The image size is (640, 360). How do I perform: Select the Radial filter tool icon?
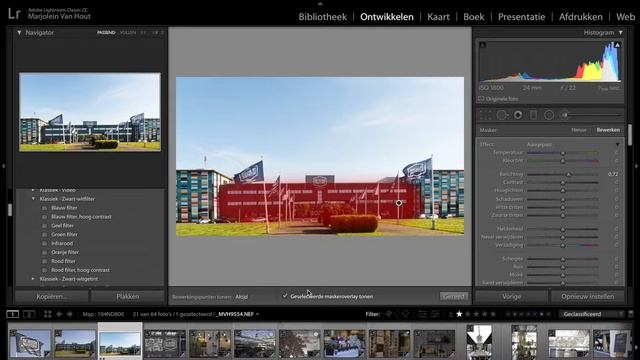click(x=549, y=116)
